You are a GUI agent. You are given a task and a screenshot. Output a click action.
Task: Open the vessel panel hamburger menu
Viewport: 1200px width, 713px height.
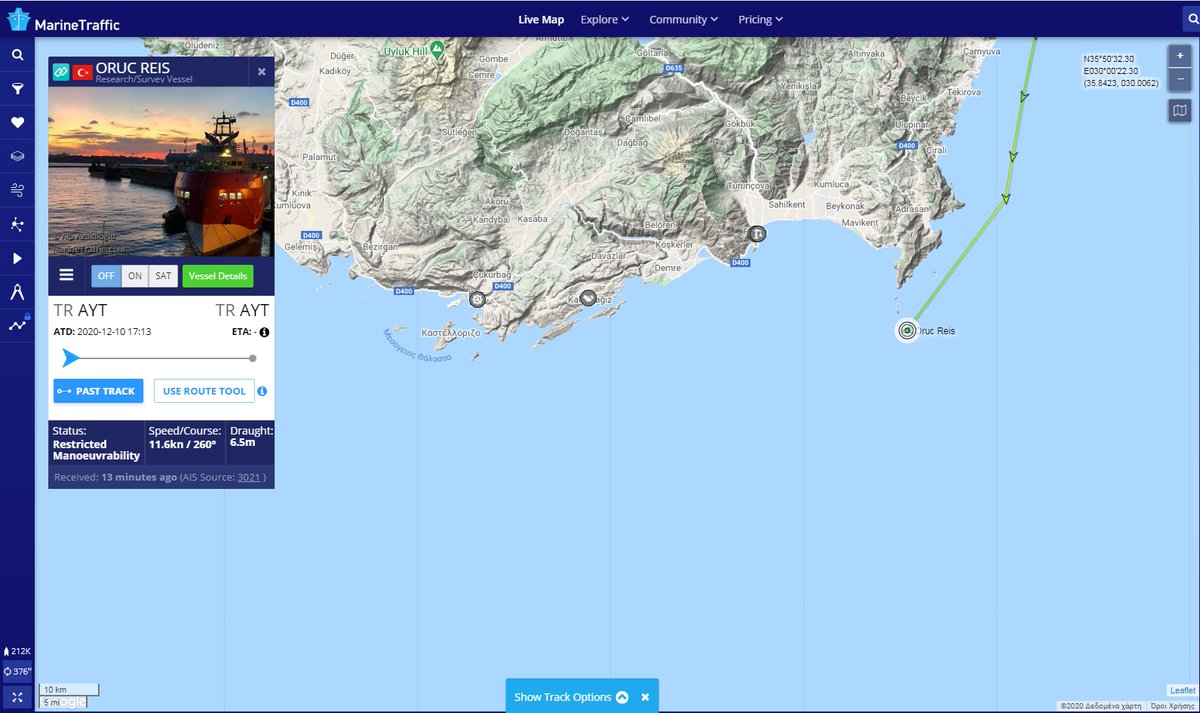67,276
